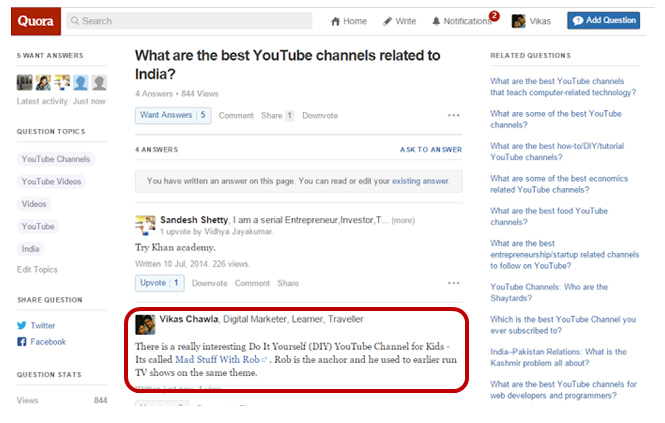Click the Vikas avatar in header
Screen dimensions: 665x423
tap(518, 21)
